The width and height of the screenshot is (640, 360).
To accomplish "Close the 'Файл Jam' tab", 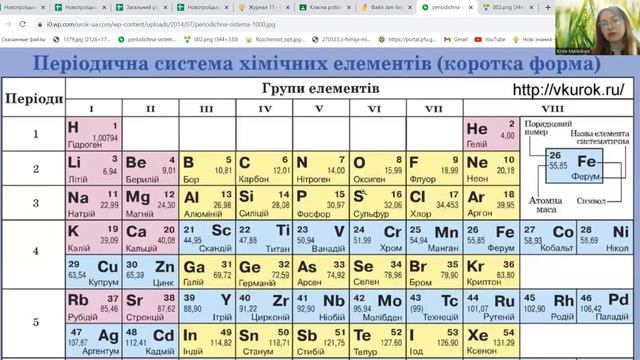I will pyautogui.click(x=410, y=7).
